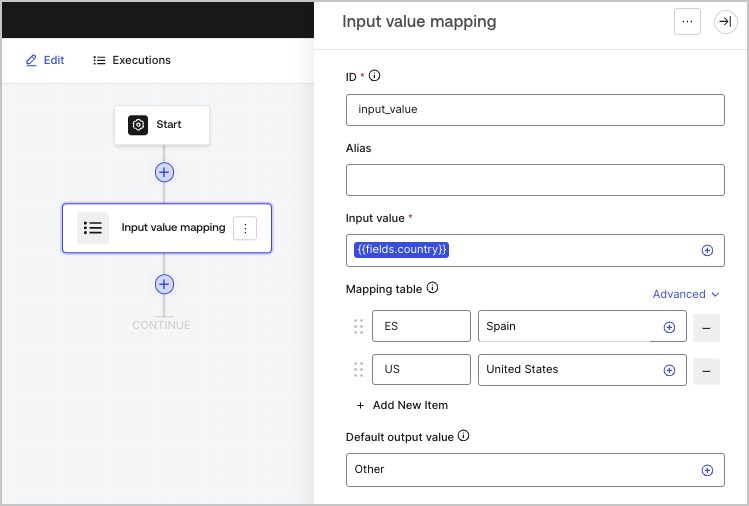This screenshot has width=749, height=506.
Task: Collapse the Input value mapping side panel
Action: [726, 22]
